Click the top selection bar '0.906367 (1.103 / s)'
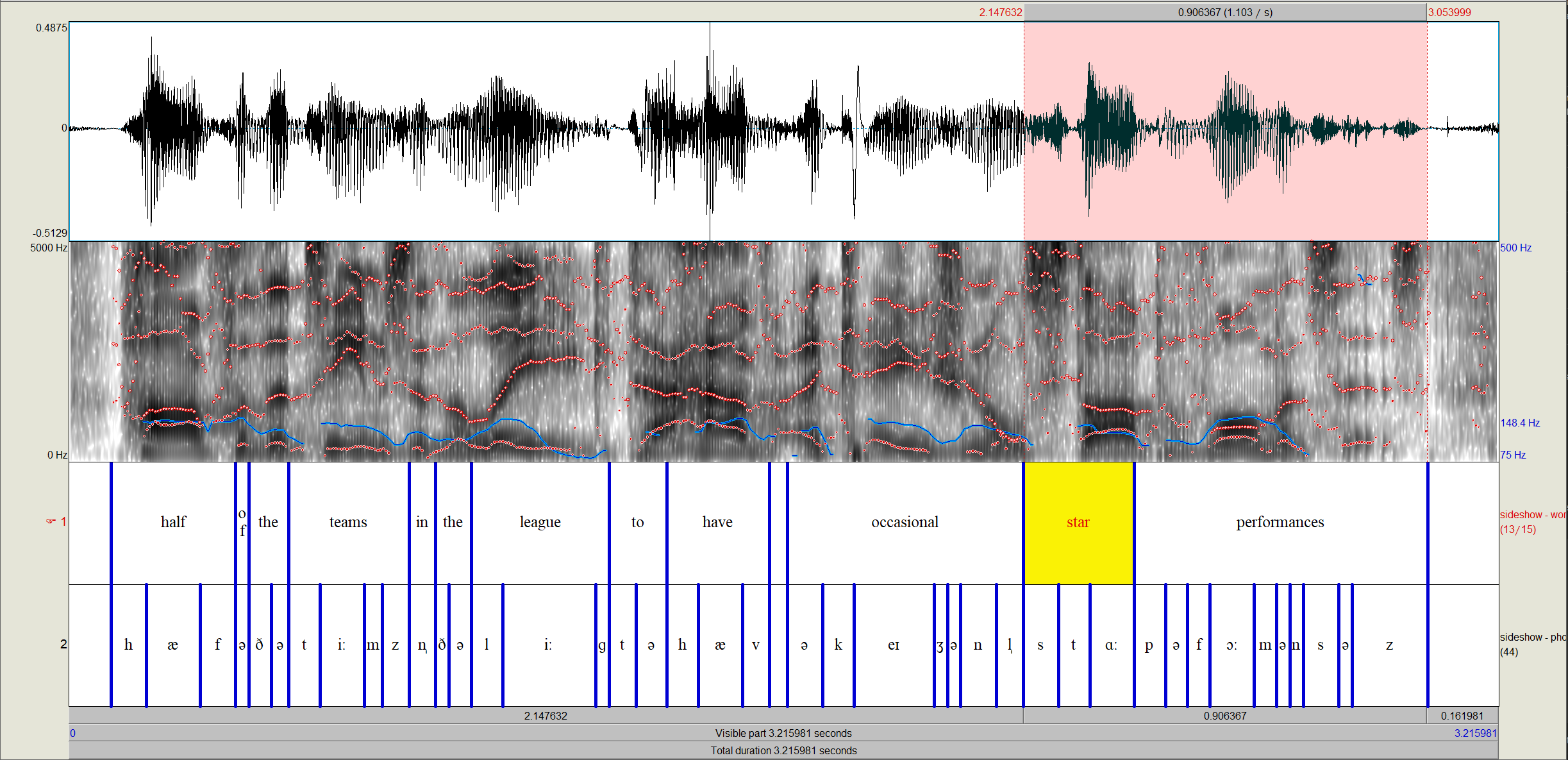The width and height of the screenshot is (1568, 760). point(1225,12)
